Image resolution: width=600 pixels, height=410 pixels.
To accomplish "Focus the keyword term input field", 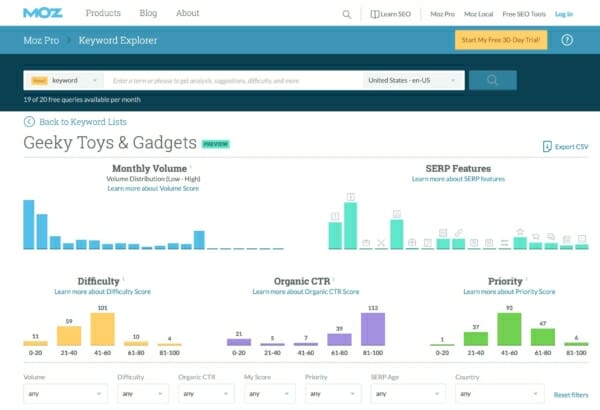I will (x=235, y=80).
